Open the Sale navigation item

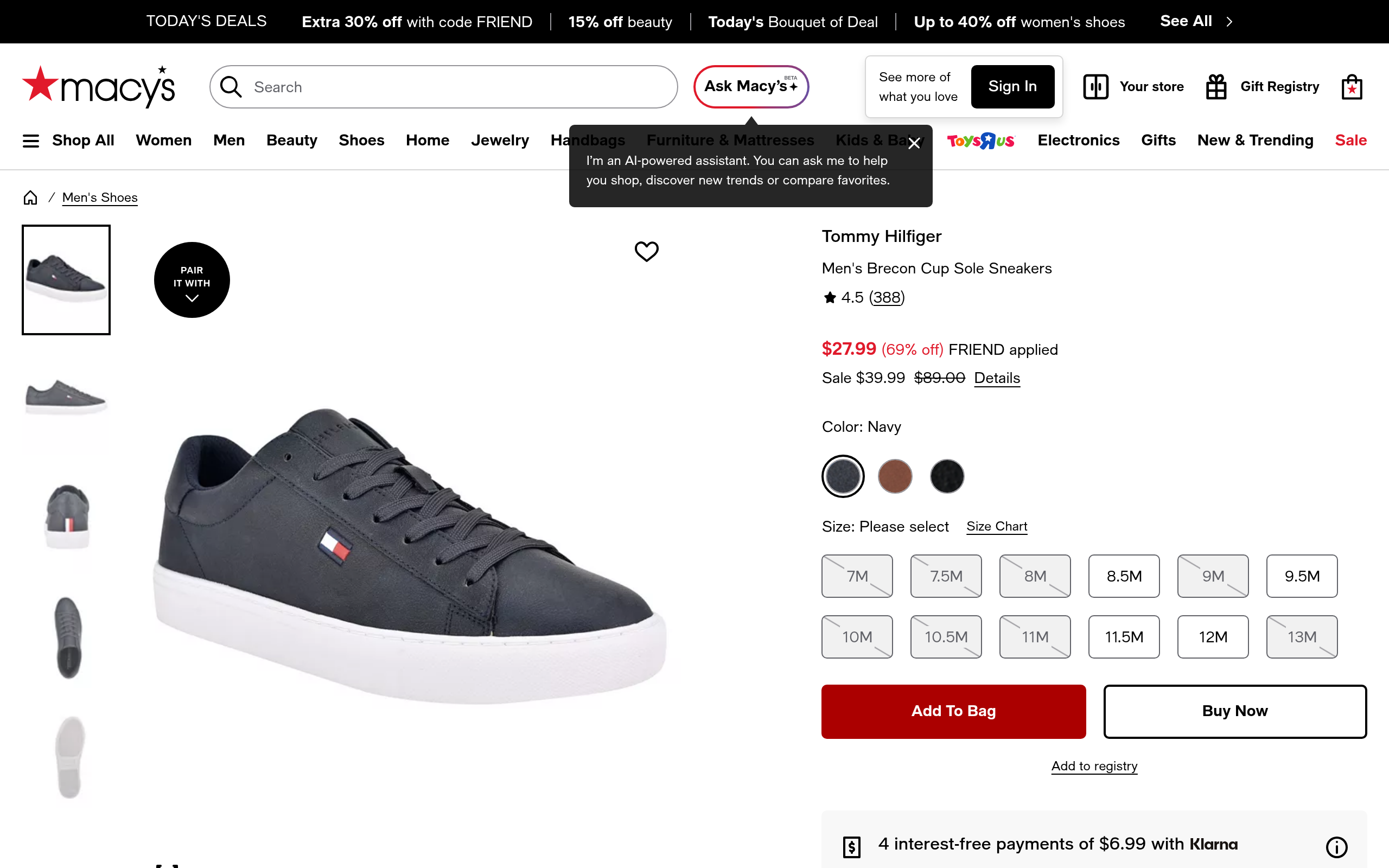pyautogui.click(x=1350, y=141)
